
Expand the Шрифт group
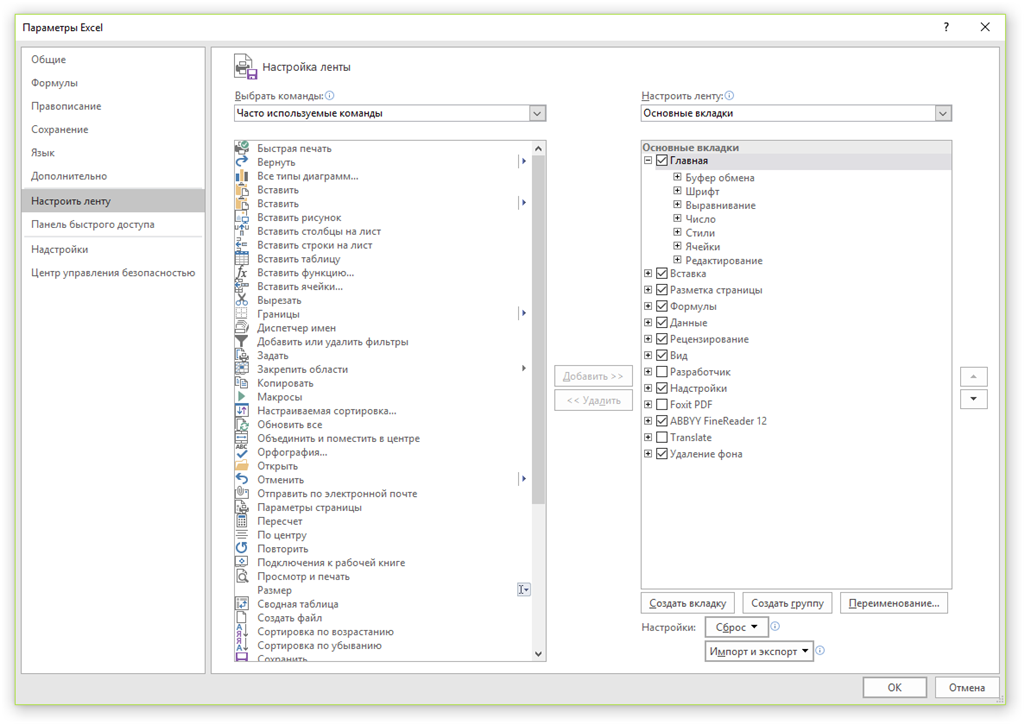click(x=677, y=191)
